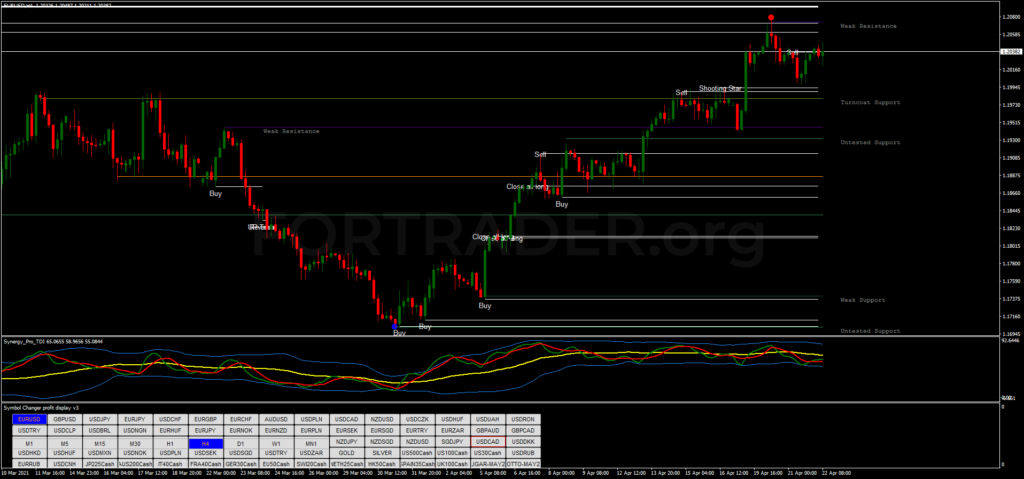
Task: Select the SILVER symbol button
Action: coord(381,453)
